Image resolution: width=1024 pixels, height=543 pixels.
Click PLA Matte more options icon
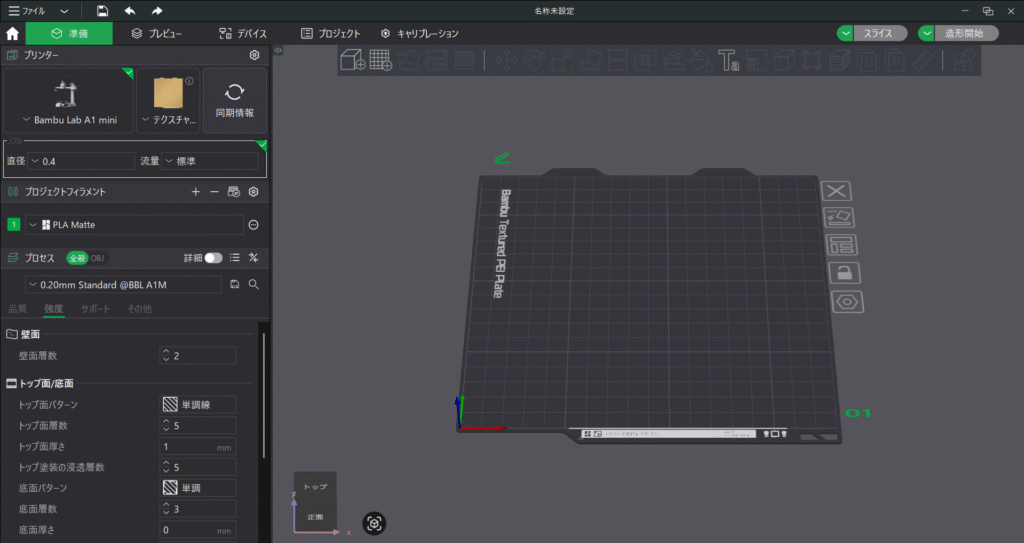pyautogui.click(x=253, y=225)
